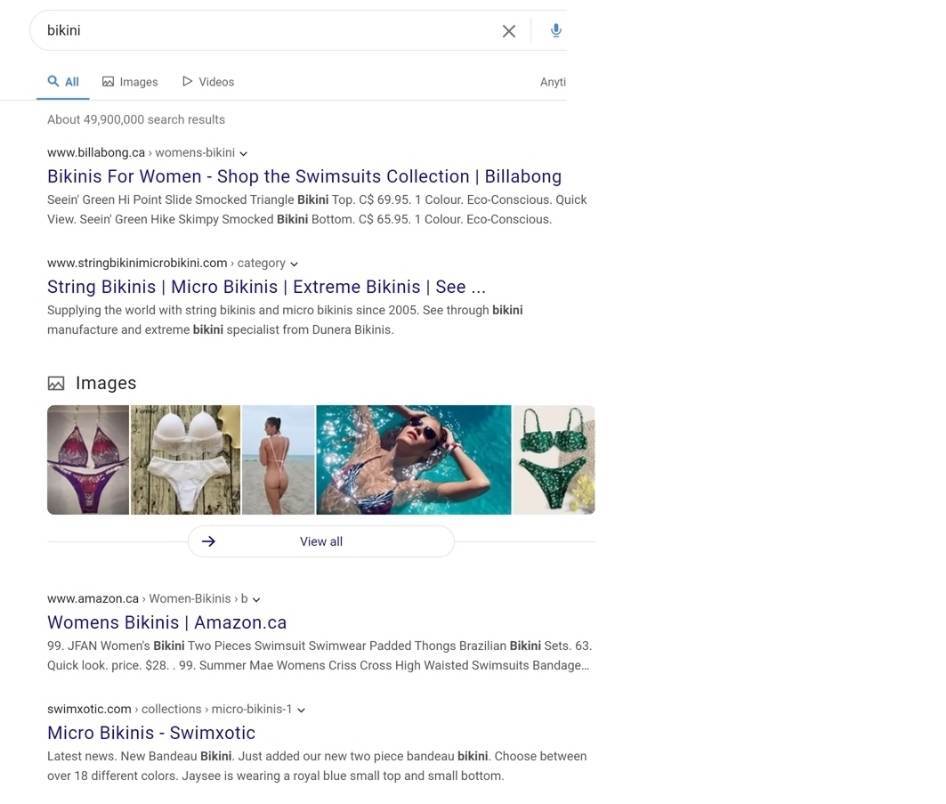
Task: Expand the billabong.ca result dropdown arrow
Action: [x=243, y=153]
